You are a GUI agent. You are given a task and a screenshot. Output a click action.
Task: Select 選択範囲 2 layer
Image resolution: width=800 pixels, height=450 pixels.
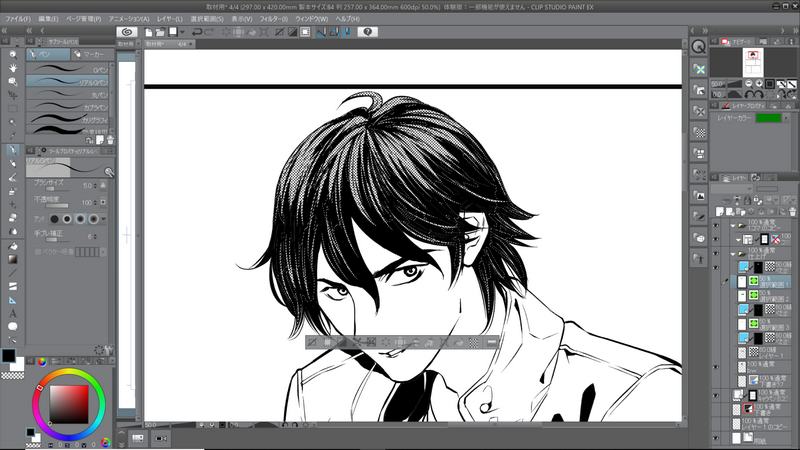click(764, 295)
